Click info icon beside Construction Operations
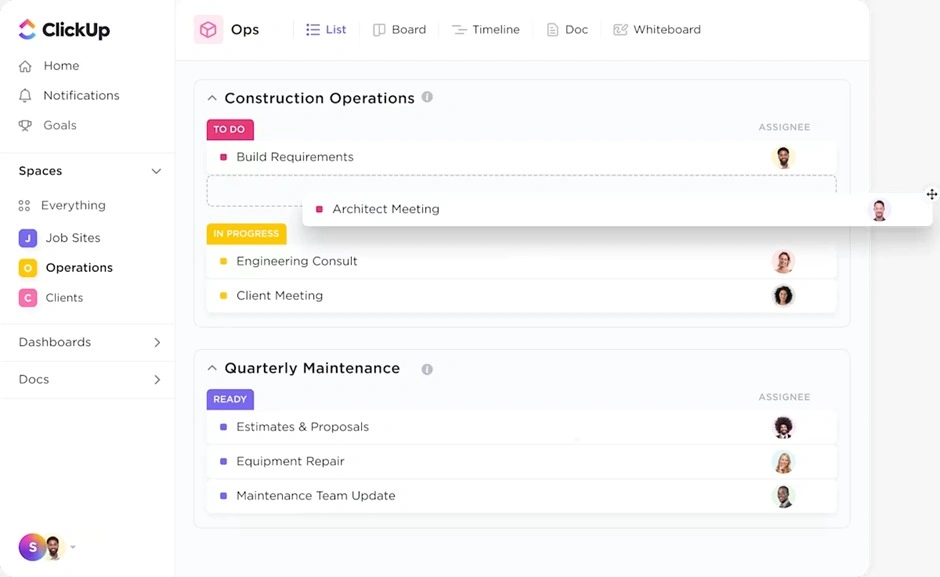The width and height of the screenshot is (940, 577). (x=427, y=98)
